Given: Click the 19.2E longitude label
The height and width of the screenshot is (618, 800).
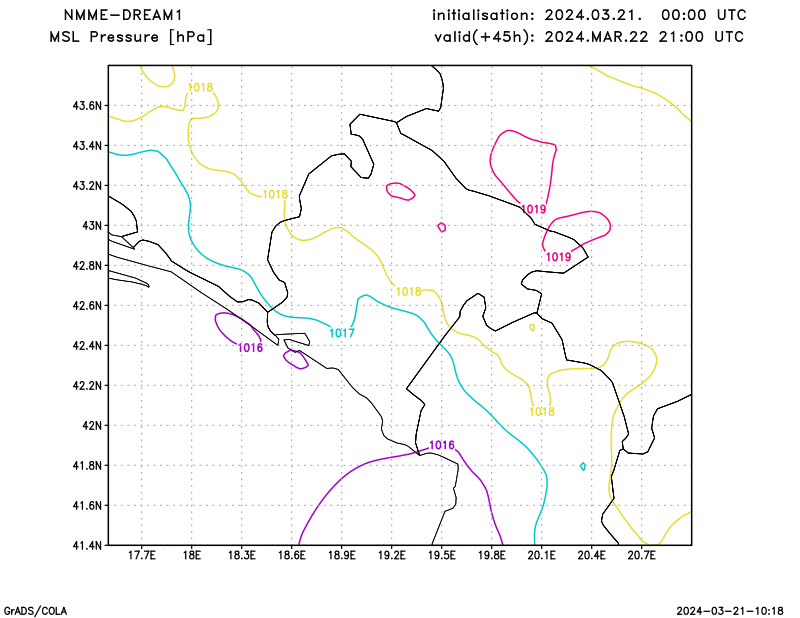Looking at the screenshot, I should click(392, 555).
